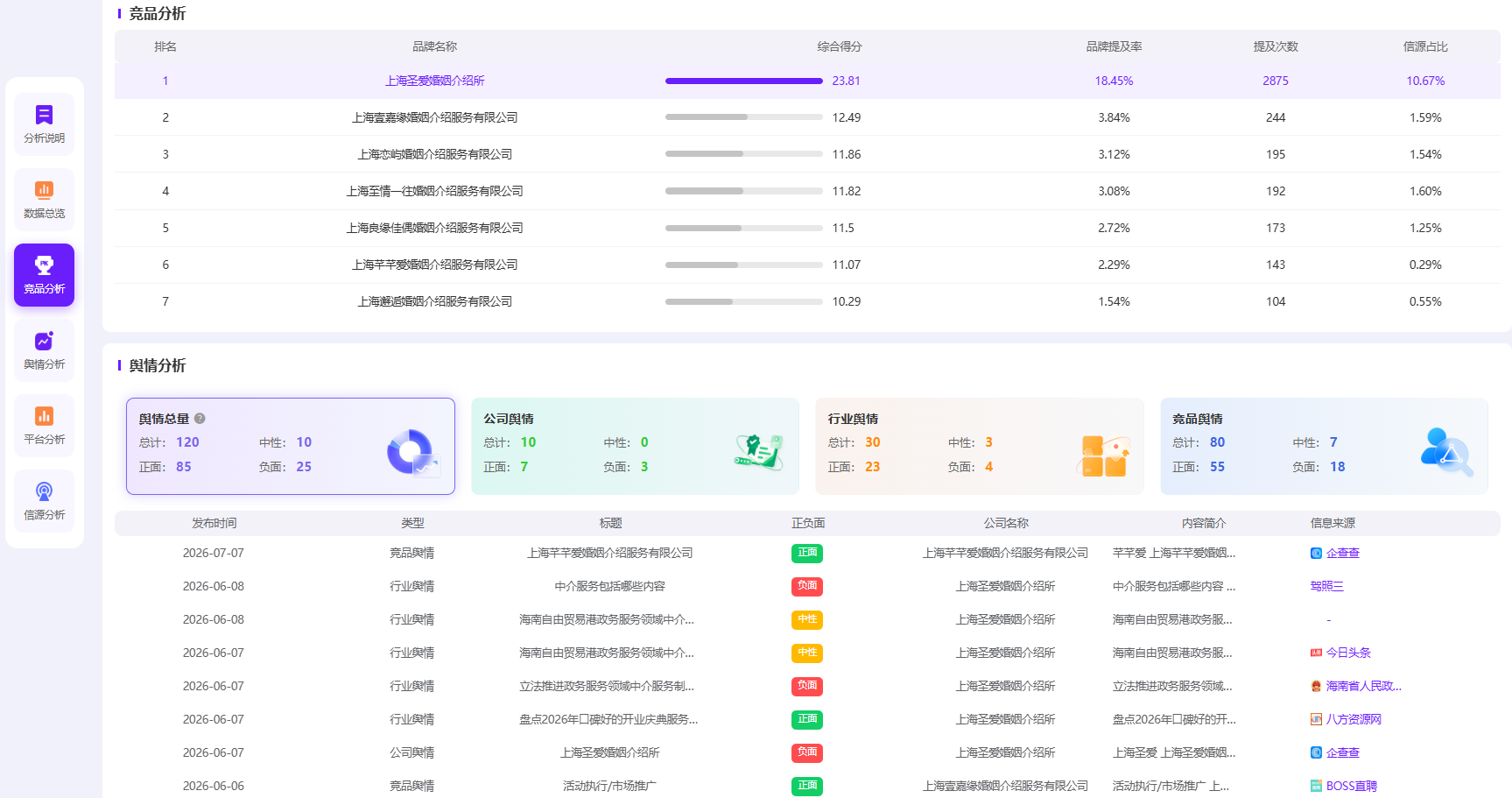
Task: Click the 综合得分 column header
Action: pos(840,46)
